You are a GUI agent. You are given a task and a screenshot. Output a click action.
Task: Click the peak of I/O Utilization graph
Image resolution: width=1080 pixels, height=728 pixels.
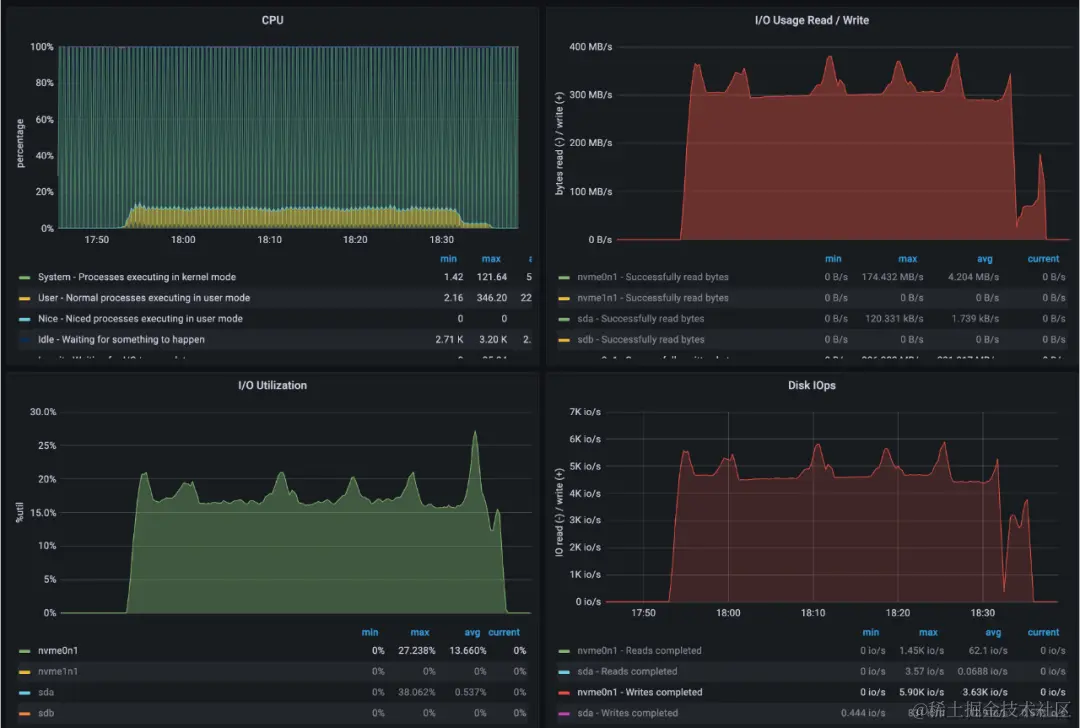[475, 433]
